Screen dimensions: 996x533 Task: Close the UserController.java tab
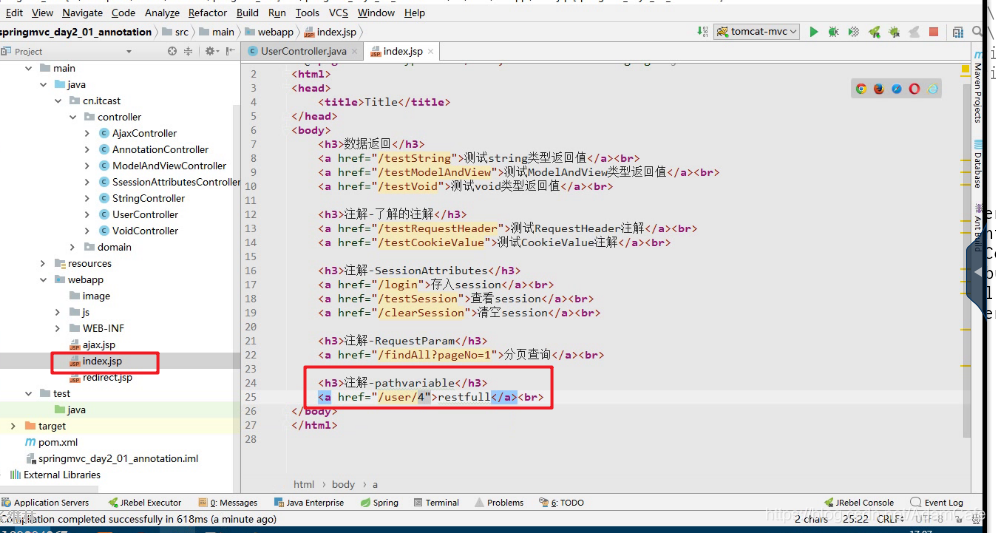click(x=354, y=51)
